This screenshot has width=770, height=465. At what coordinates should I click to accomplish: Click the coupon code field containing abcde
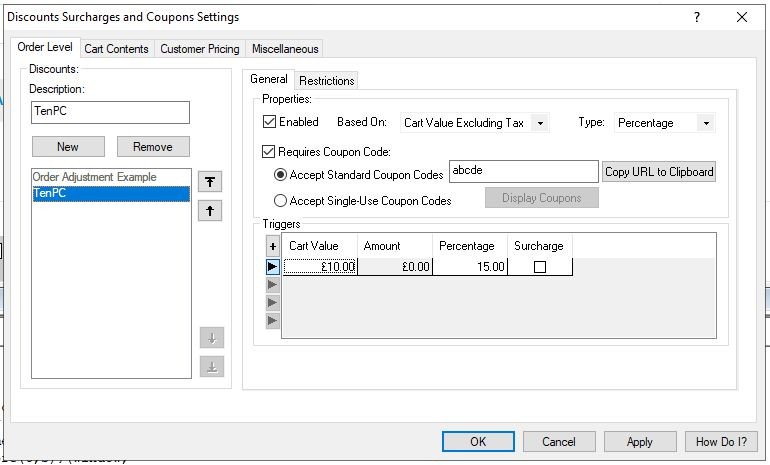click(x=523, y=171)
